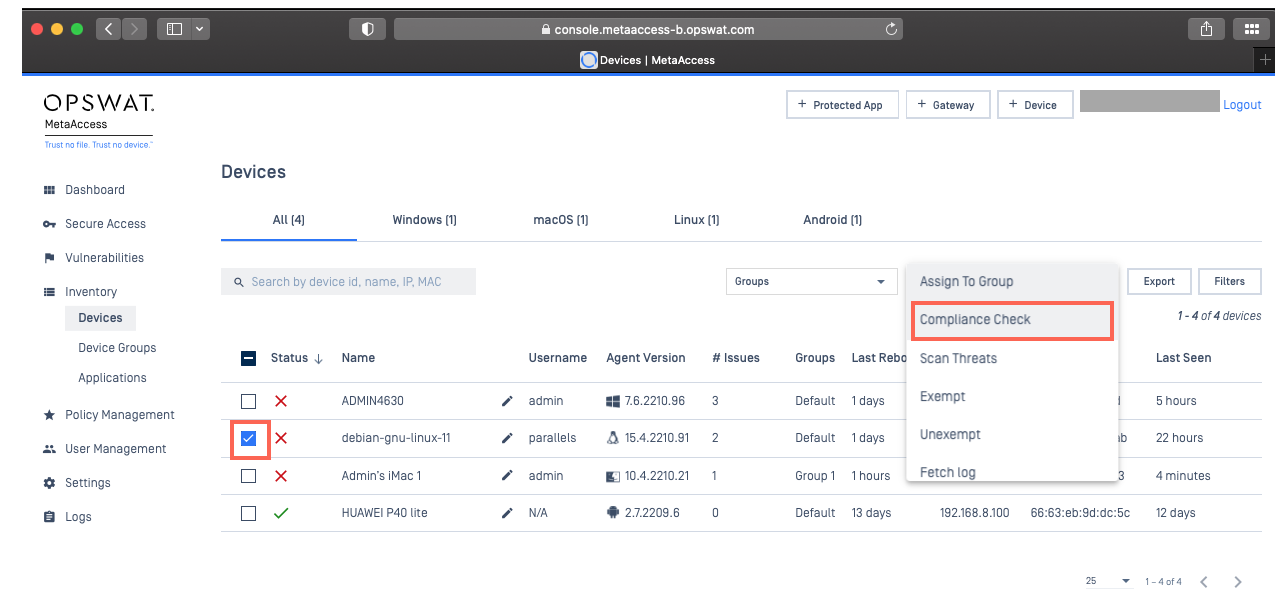1283x608 pixels.
Task: Click the + Device button
Action: pyautogui.click(x=1035, y=105)
